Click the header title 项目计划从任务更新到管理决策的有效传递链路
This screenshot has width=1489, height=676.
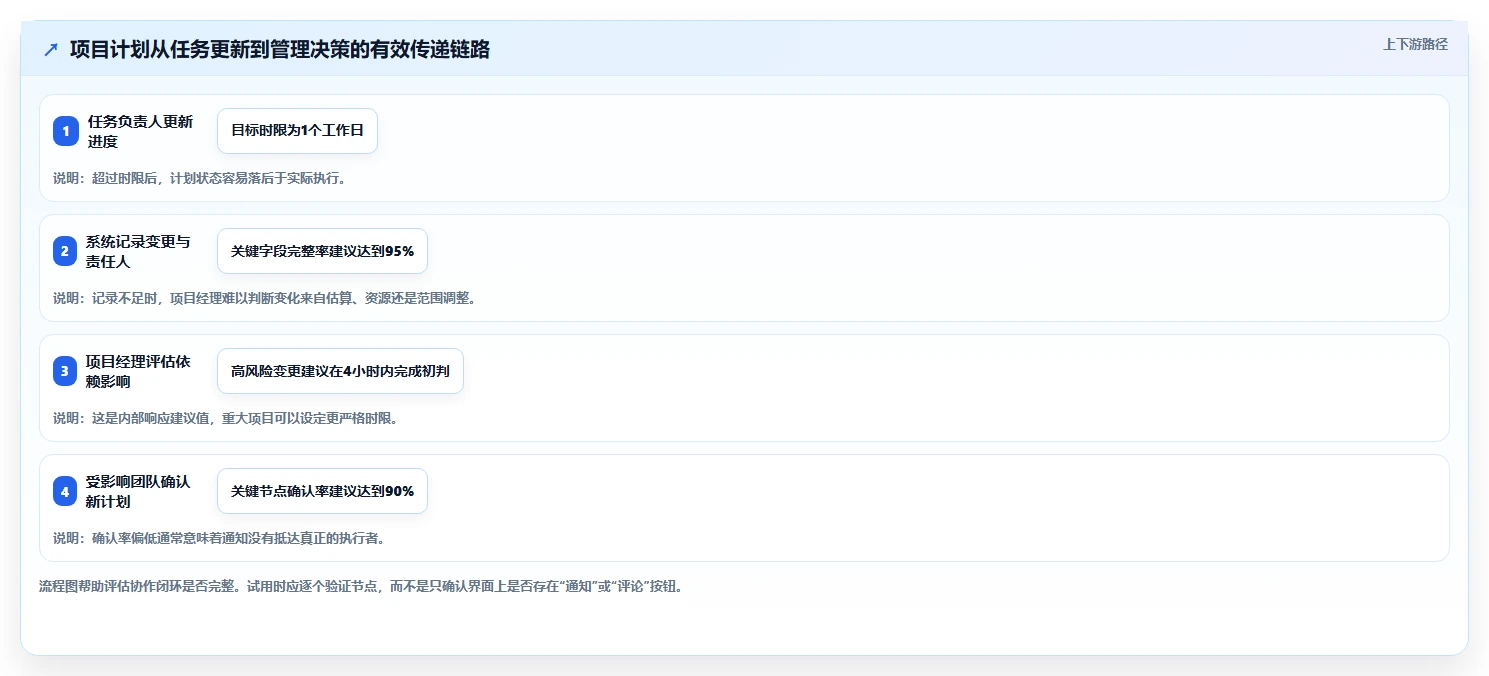coord(280,49)
